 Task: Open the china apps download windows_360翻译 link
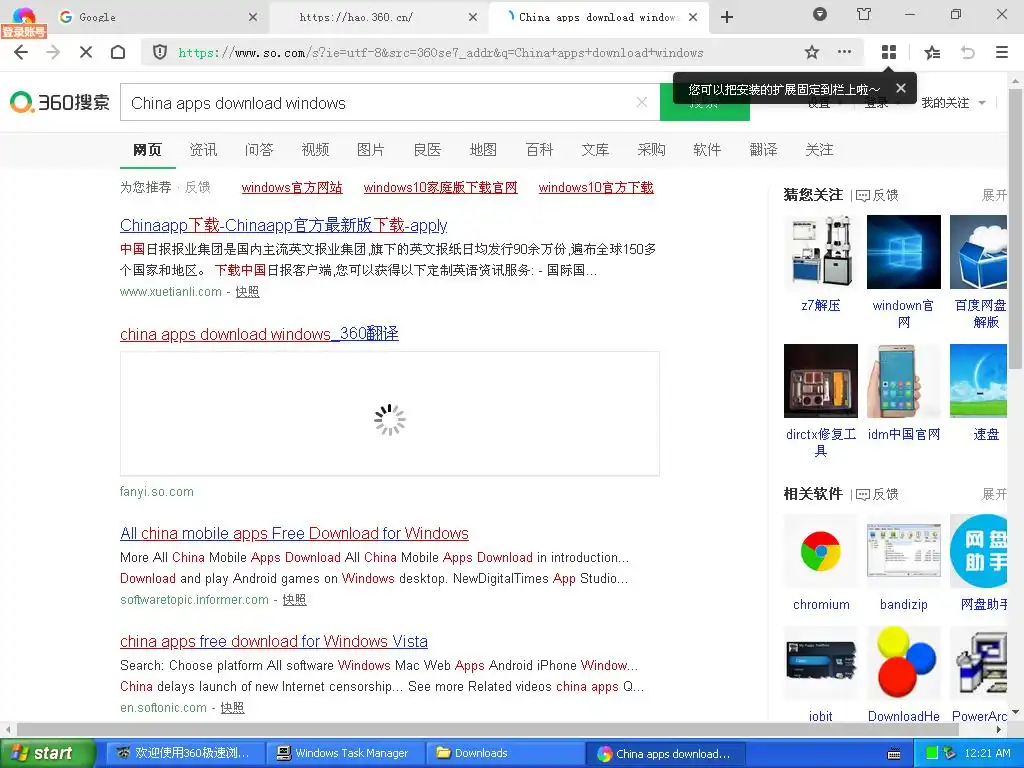pyautogui.click(x=259, y=334)
